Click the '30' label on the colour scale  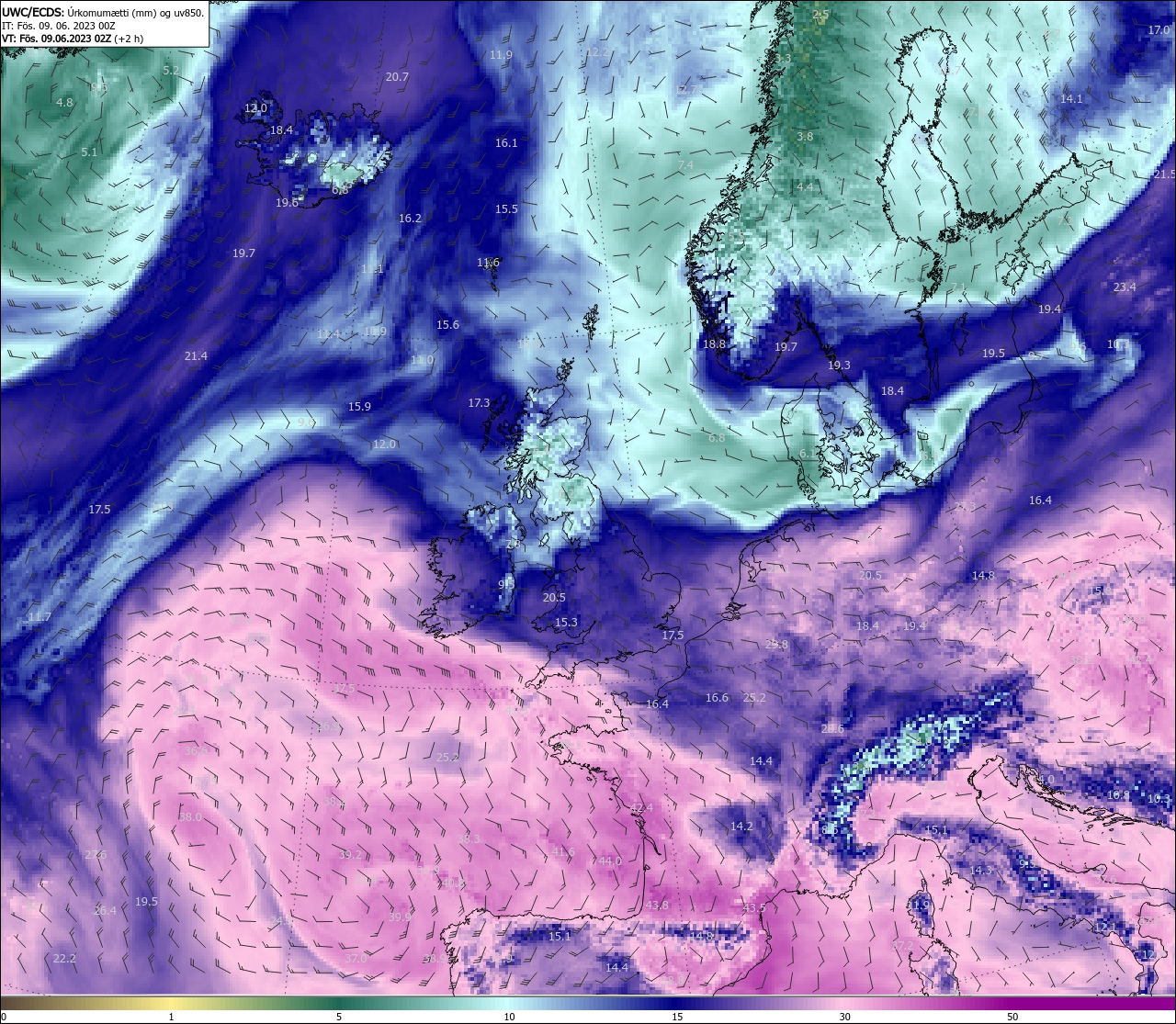[x=844, y=1017]
